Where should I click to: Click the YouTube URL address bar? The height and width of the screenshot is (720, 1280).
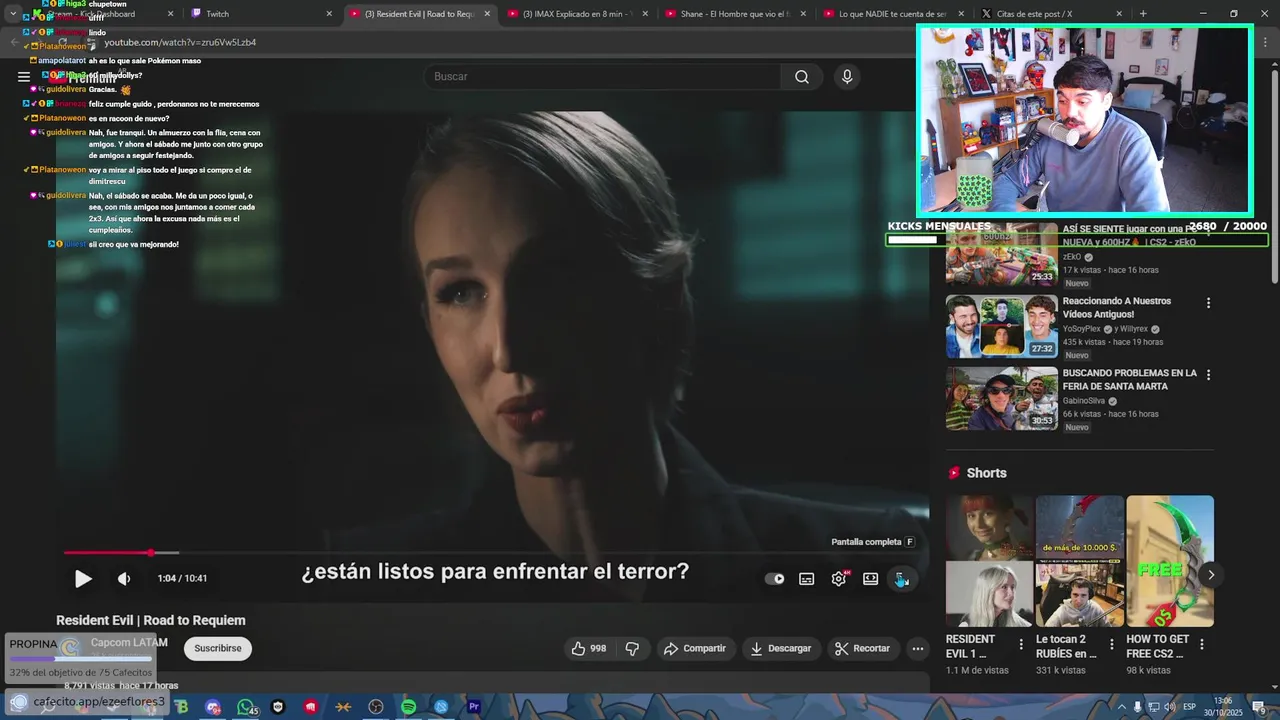coord(180,43)
